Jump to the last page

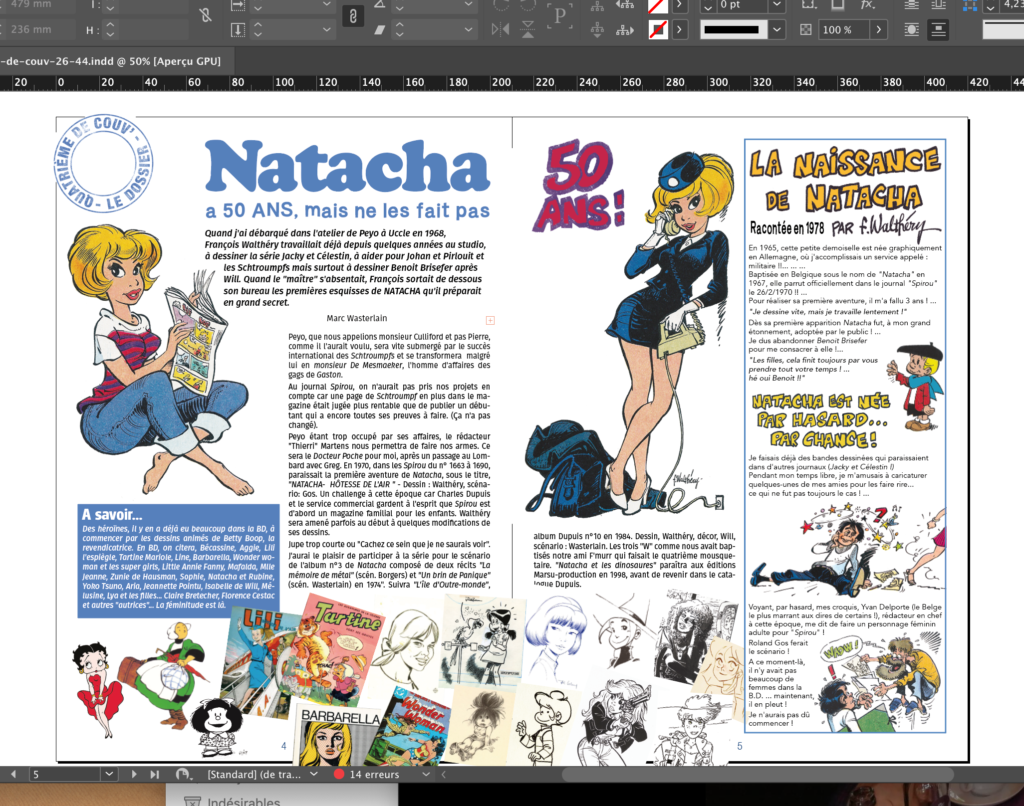point(154,774)
